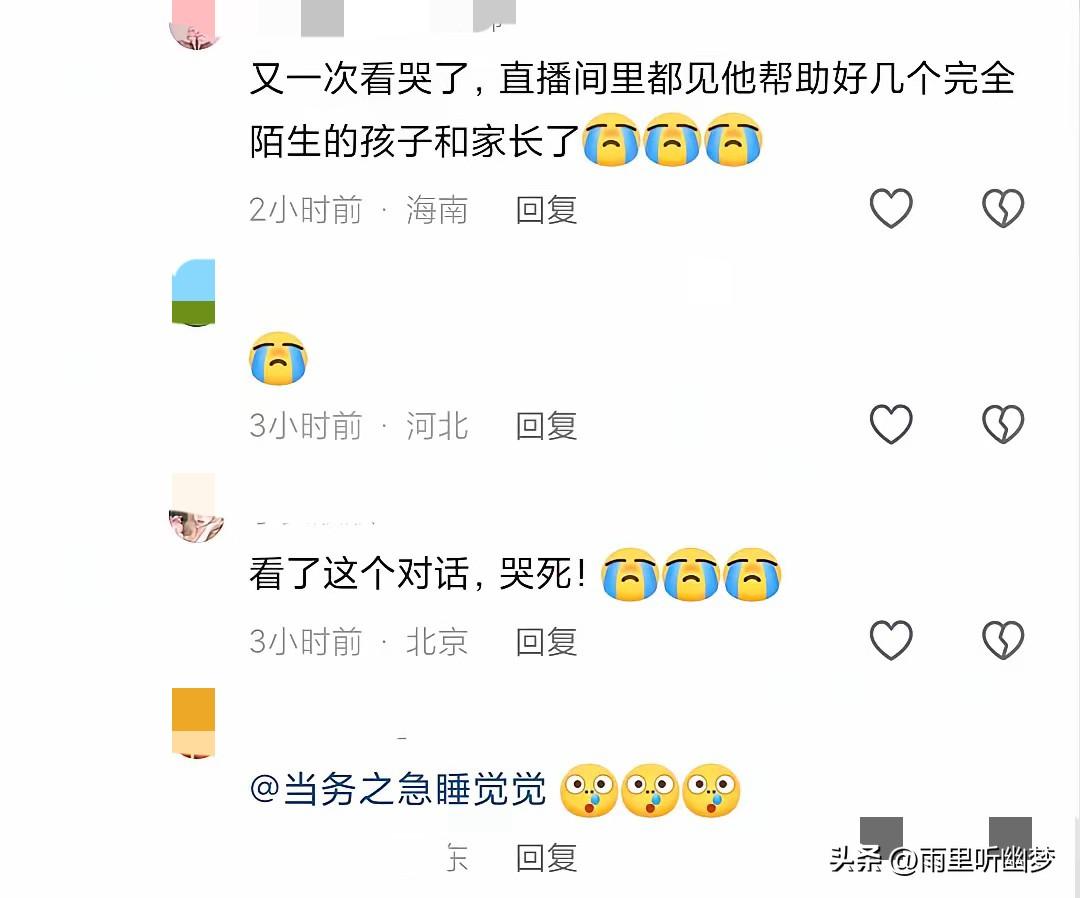Open the Beijing commenter's avatar
The height and width of the screenshot is (898, 1080).
point(195,508)
